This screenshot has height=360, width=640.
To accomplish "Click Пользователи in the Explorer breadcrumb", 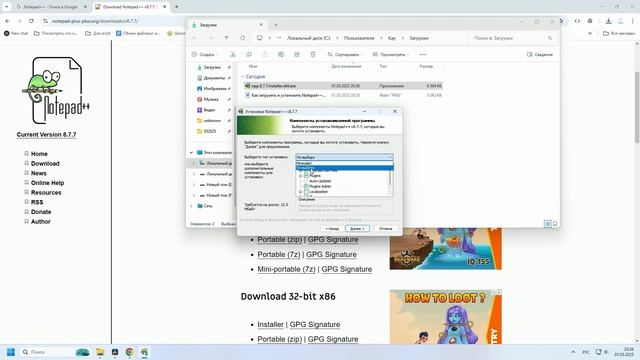I will (x=359, y=38).
